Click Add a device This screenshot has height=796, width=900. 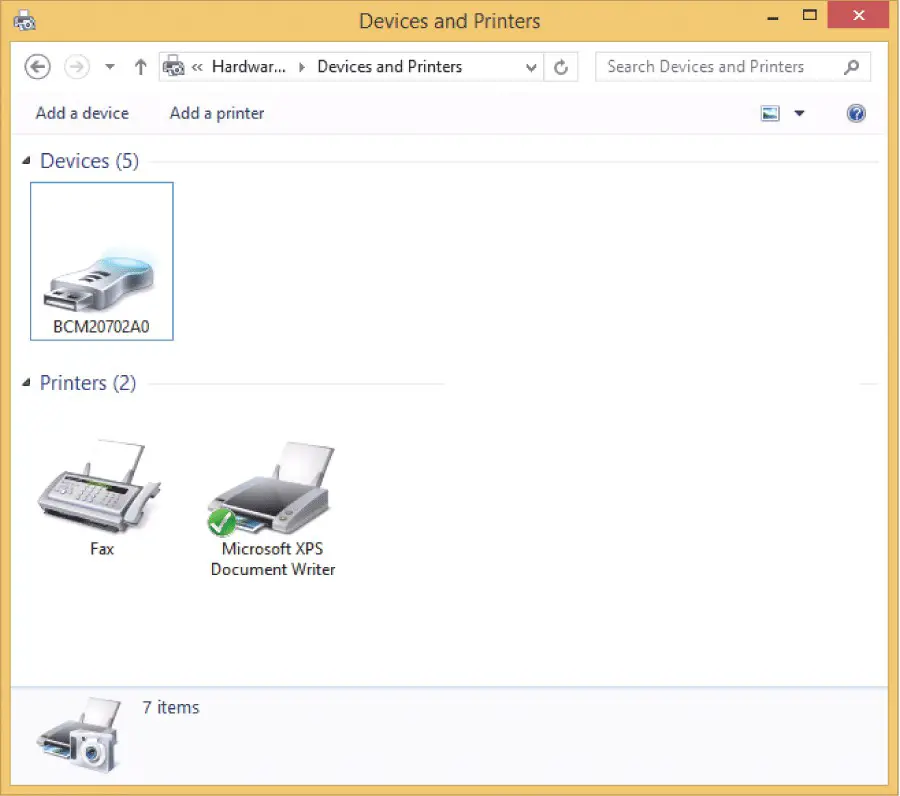(82, 113)
